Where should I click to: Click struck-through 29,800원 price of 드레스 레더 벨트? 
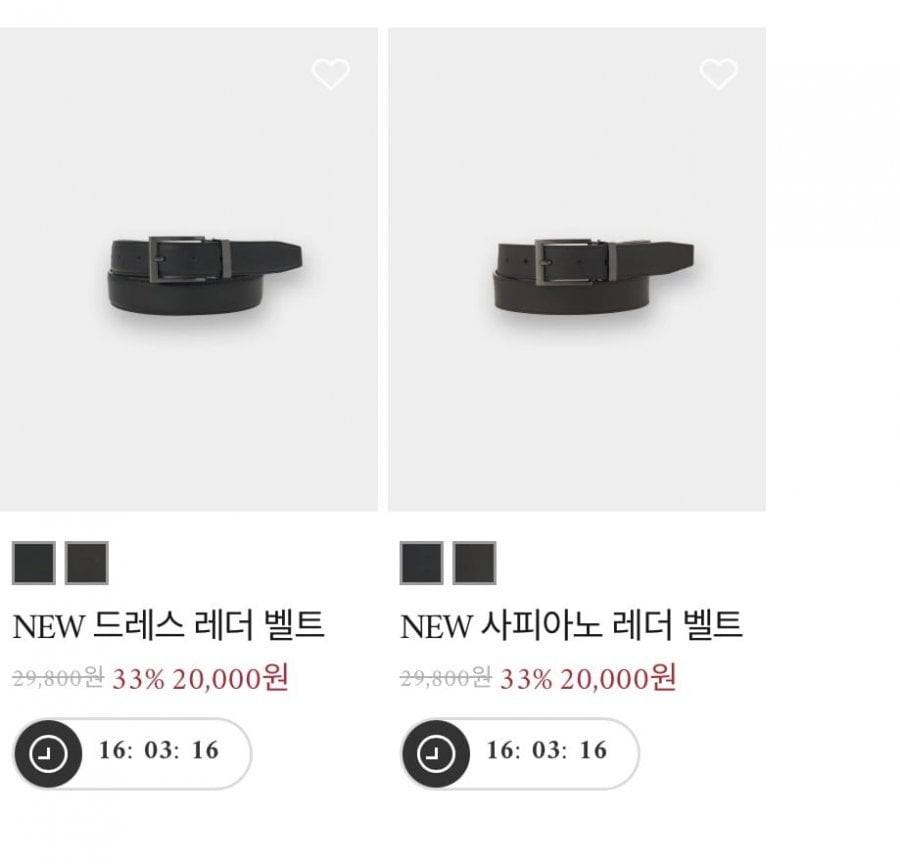[58, 678]
